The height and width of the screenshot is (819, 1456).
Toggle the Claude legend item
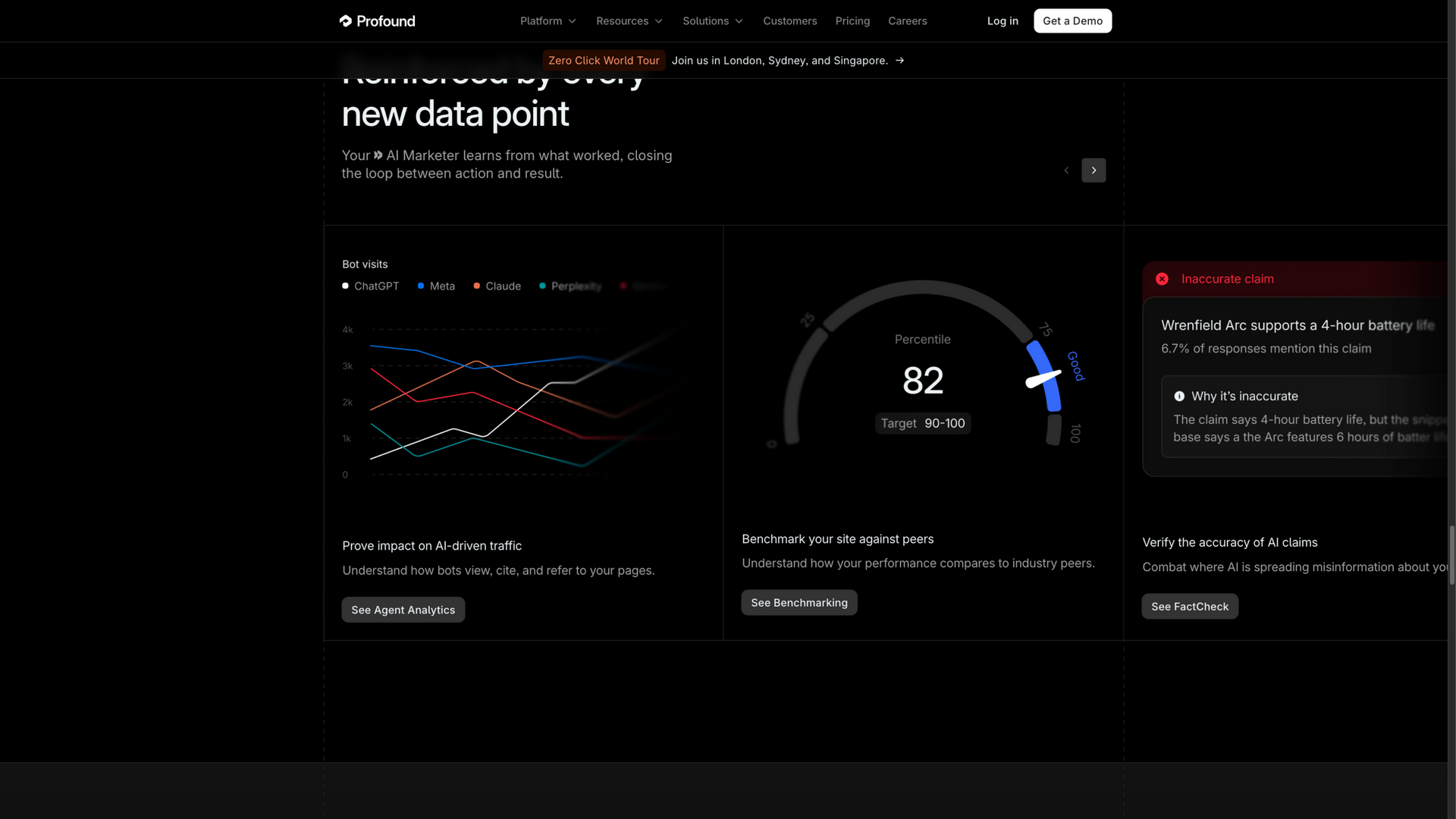point(497,286)
